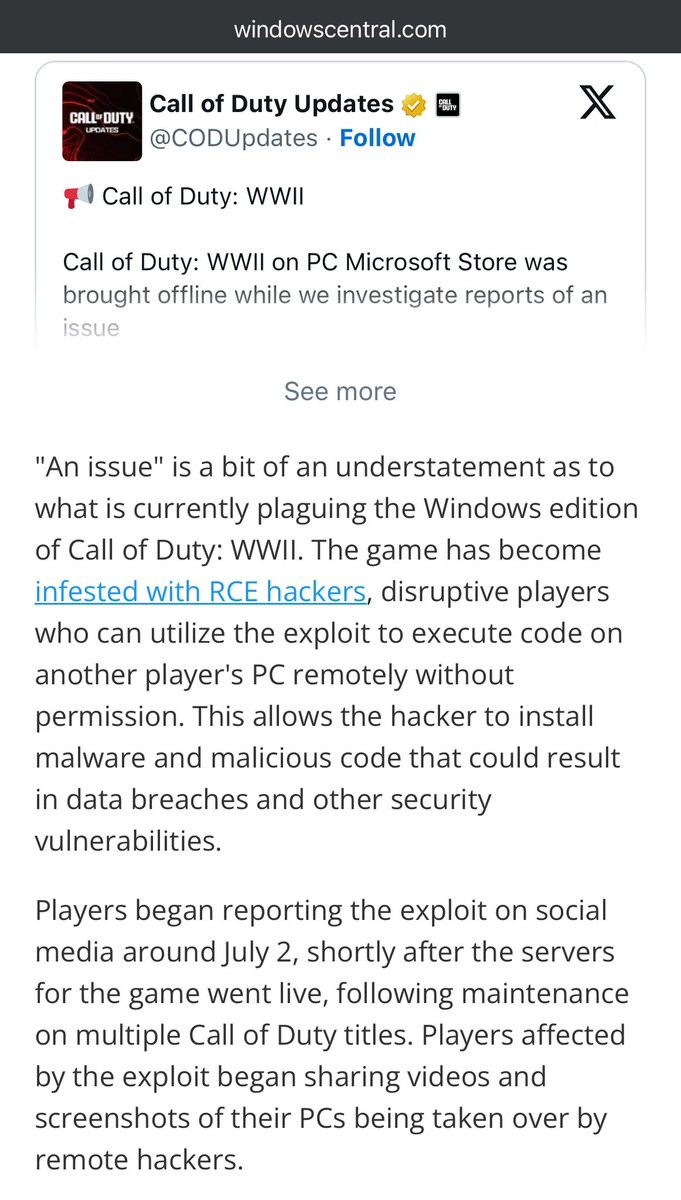681x1200 pixels.
Task: Open the X logo on the embedded post
Action: [x=598, y=102]
